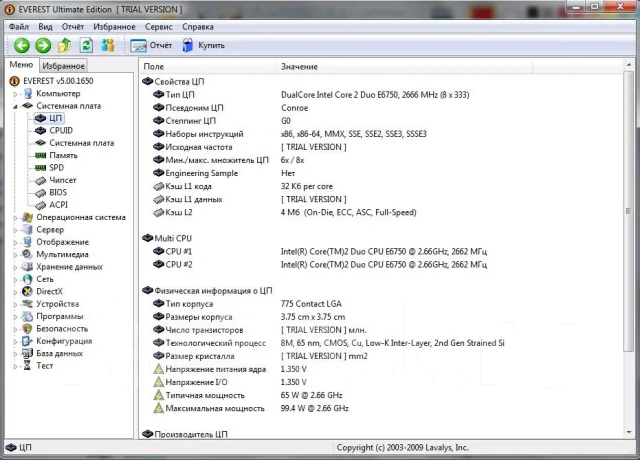This screenshot has width=640, height=460.
Task: Click the Отчёт report toolbar button
Action: [151, 45]
